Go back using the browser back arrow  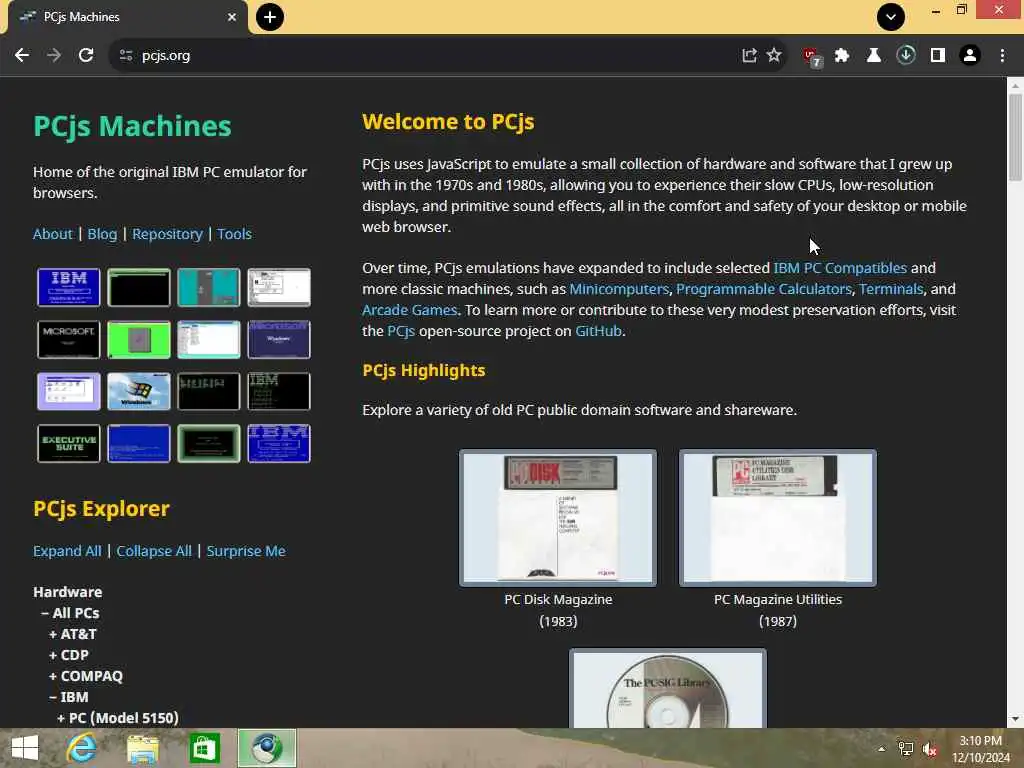coord(22,56)
